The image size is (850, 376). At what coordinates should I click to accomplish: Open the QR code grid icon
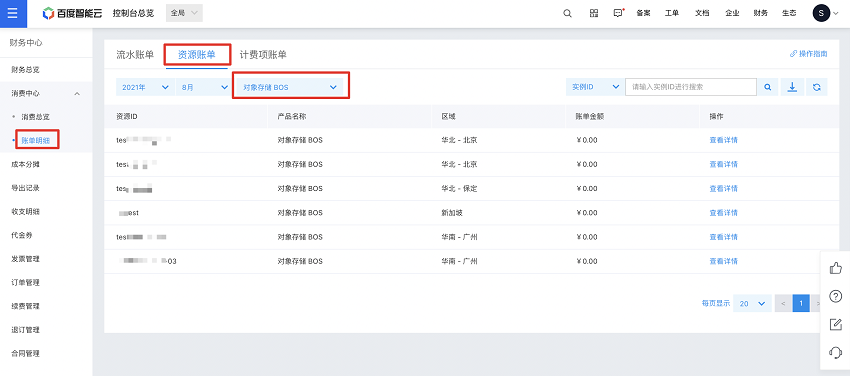594,14
